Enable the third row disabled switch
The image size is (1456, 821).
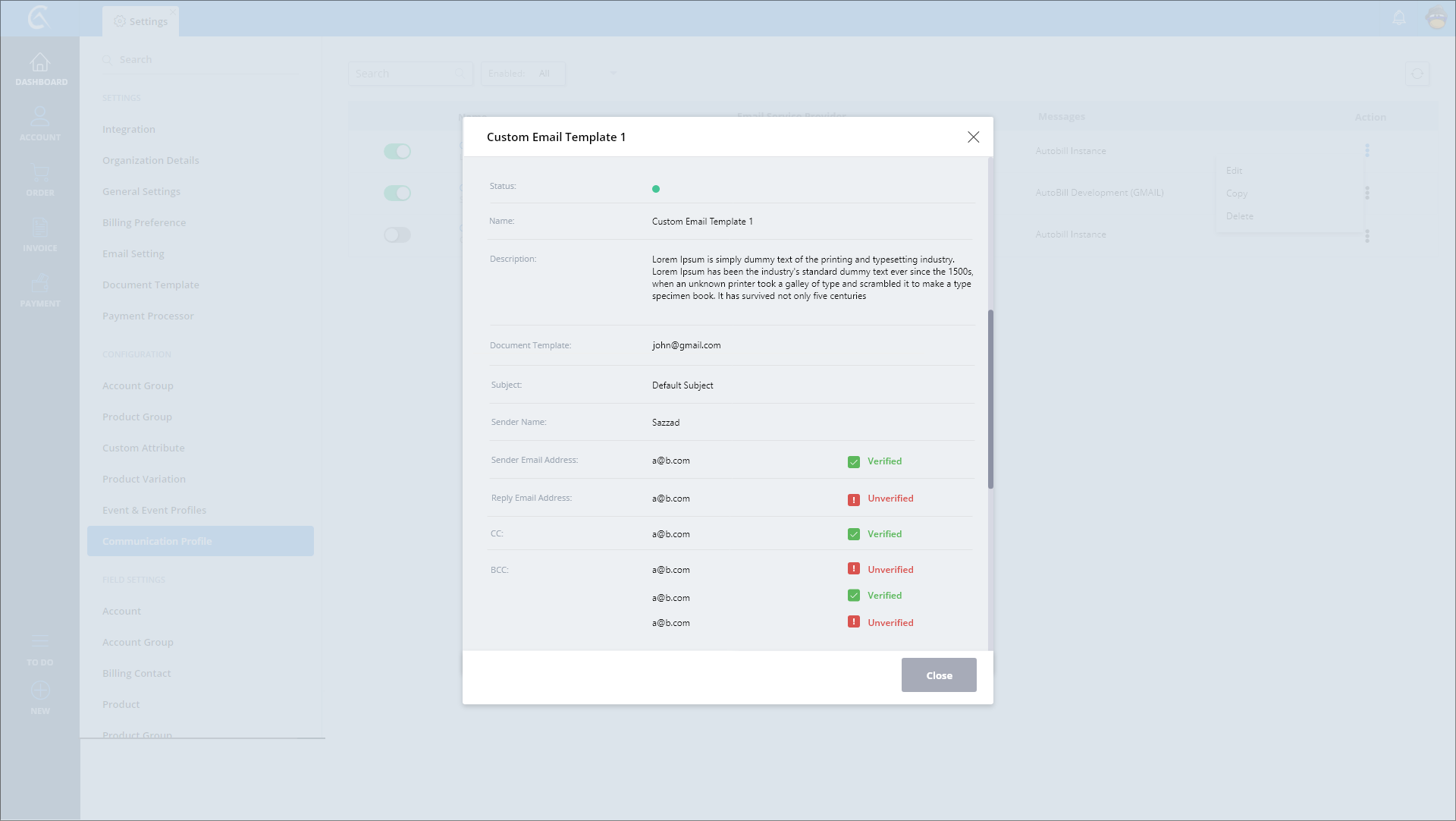click(397, 235)
